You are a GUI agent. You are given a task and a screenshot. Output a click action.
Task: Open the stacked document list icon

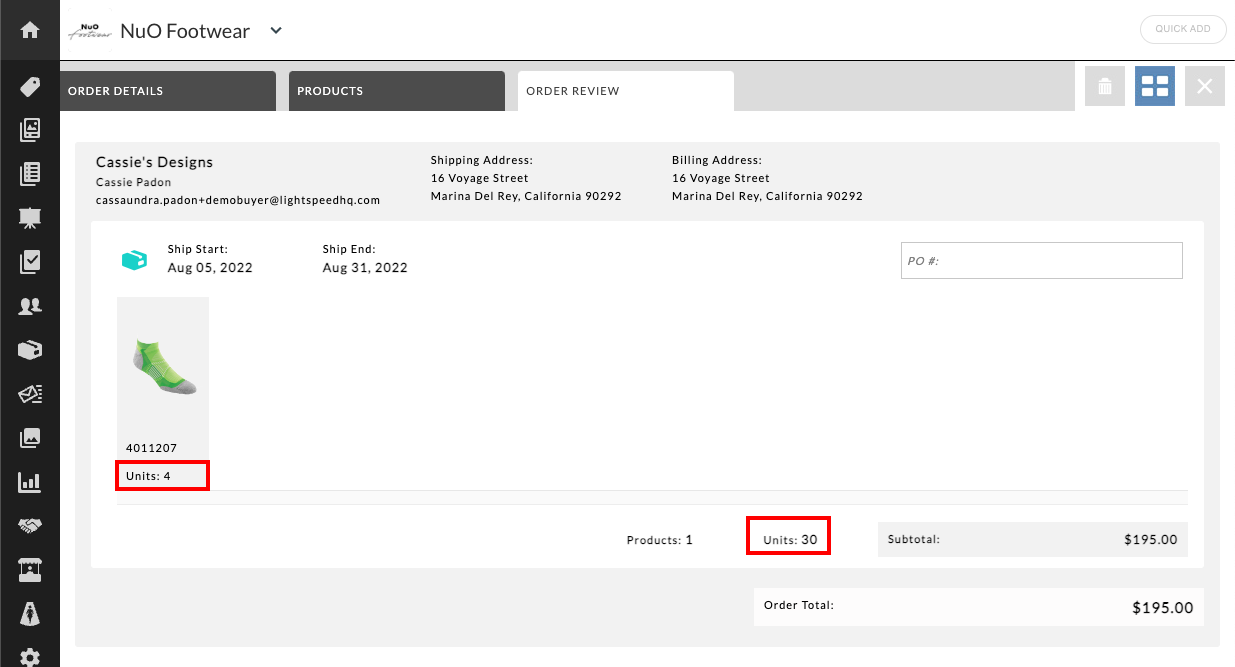point(30,174)
